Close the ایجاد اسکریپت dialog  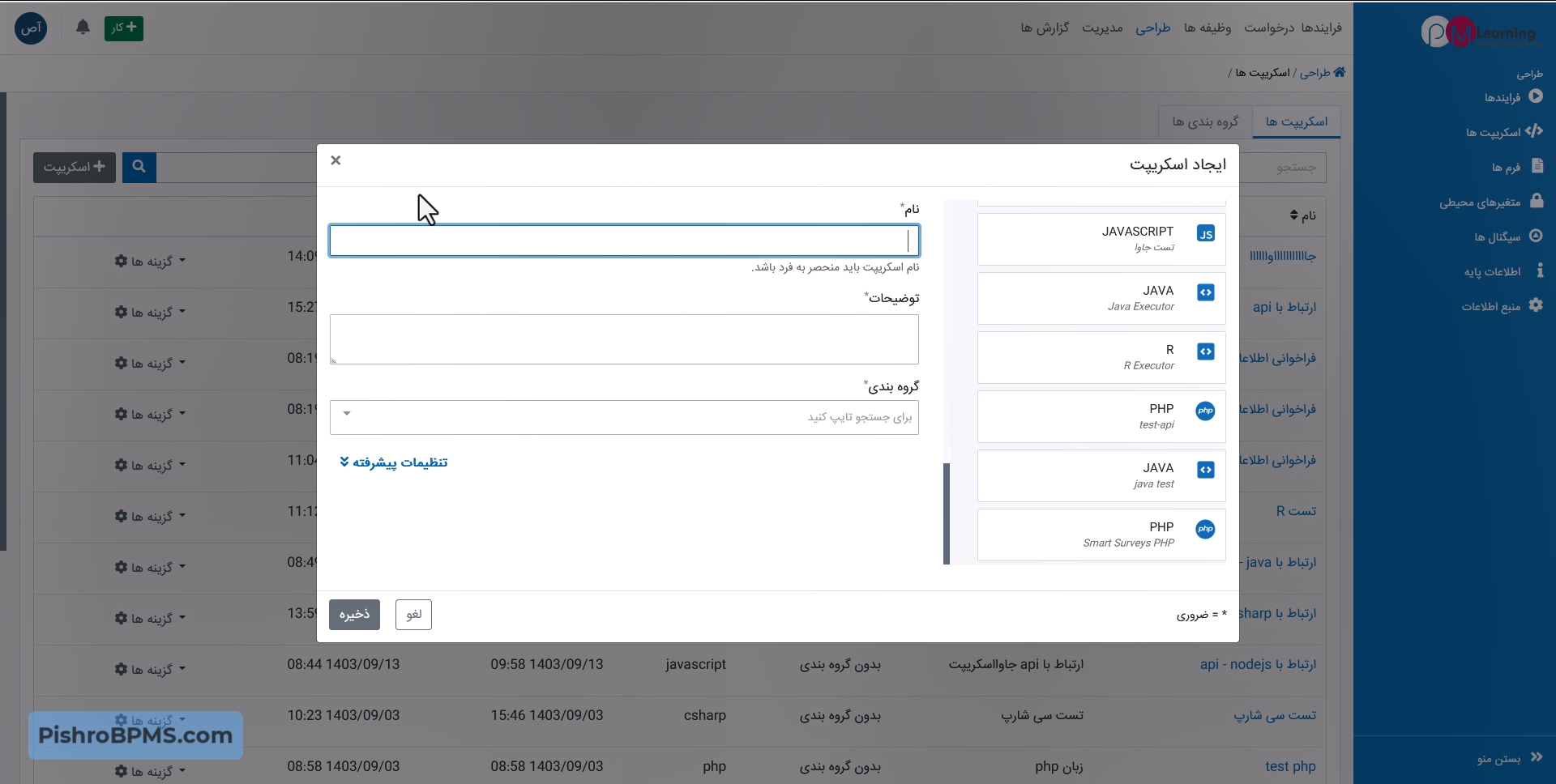point(336,160)
